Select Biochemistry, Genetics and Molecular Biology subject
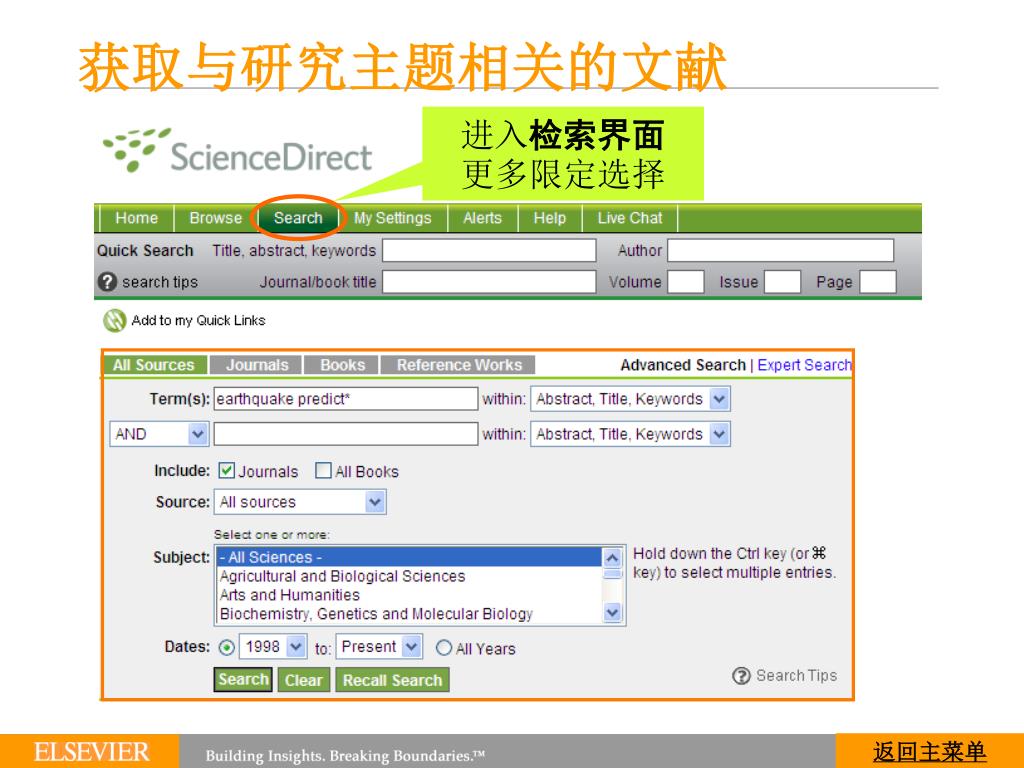The image size is (1024, 768). 409,614
